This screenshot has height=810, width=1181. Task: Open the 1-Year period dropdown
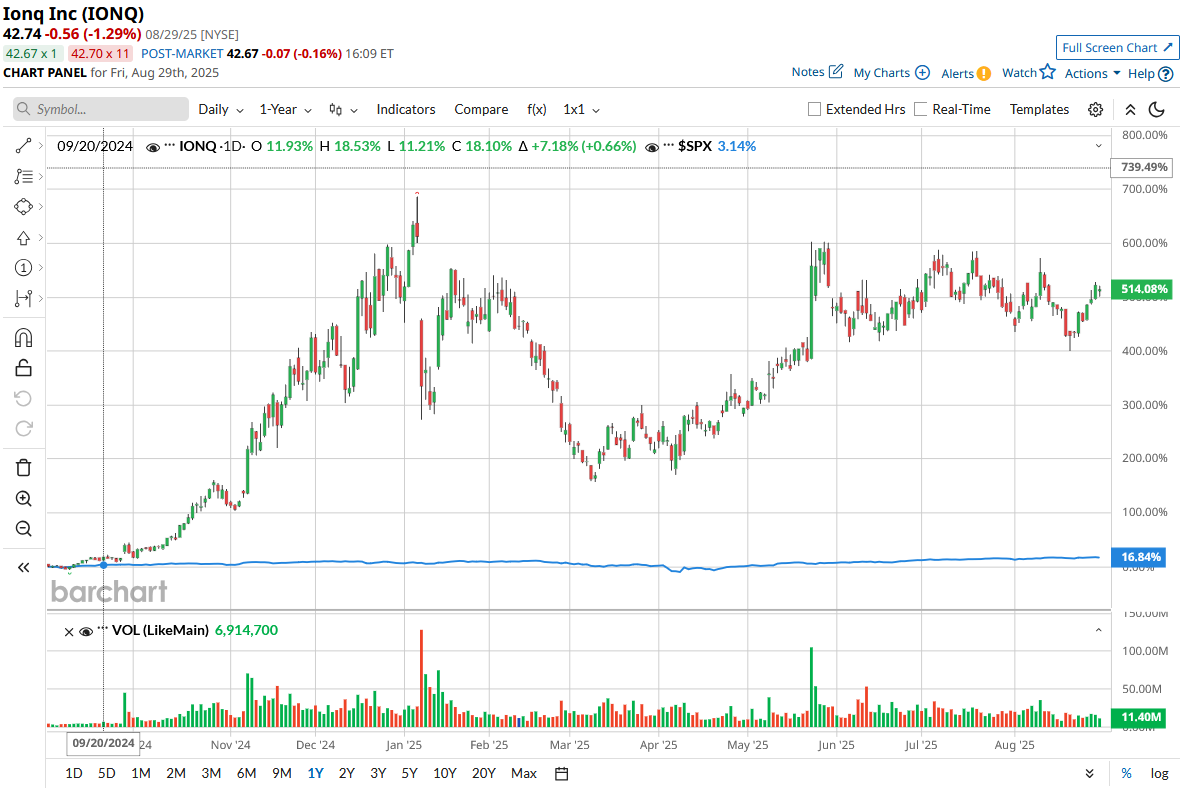pos(285,109)
